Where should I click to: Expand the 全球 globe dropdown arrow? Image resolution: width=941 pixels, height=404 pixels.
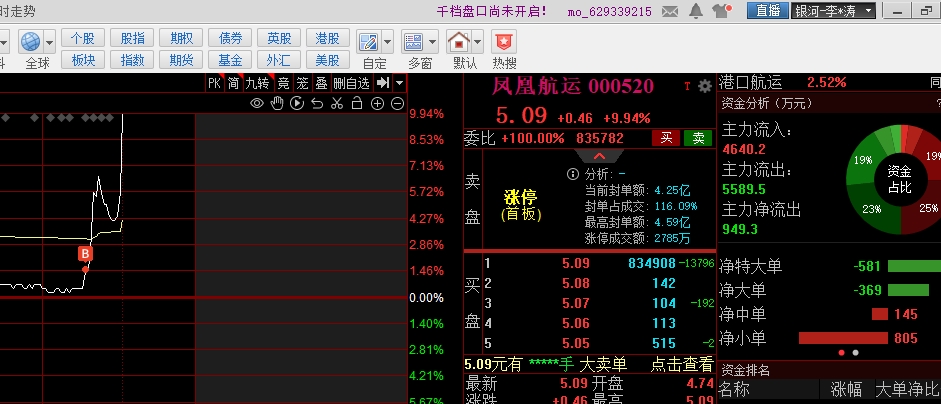[49, 42]
